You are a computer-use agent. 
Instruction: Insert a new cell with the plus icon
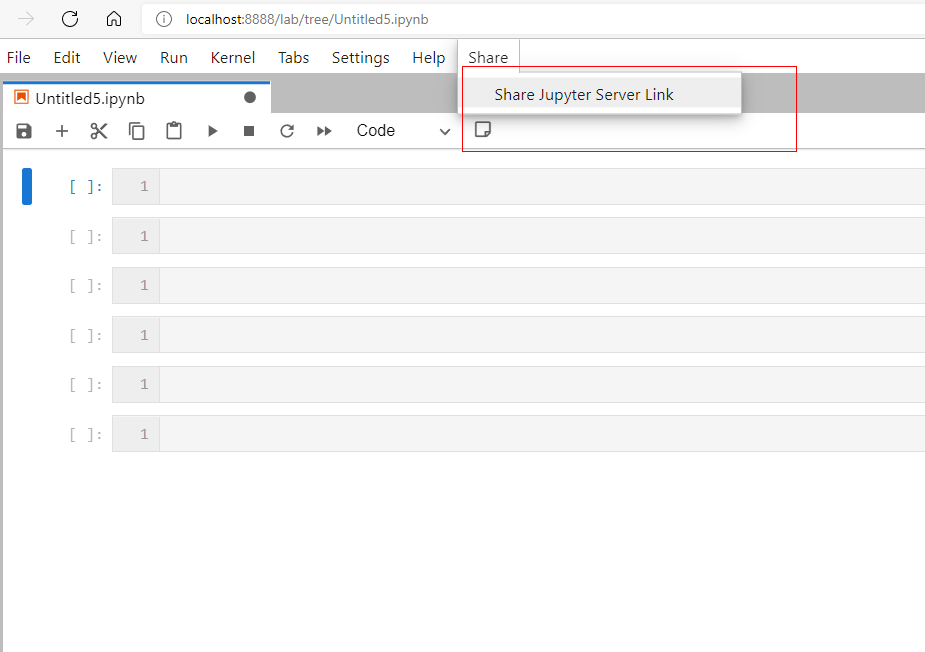click(x=61, y=131)
